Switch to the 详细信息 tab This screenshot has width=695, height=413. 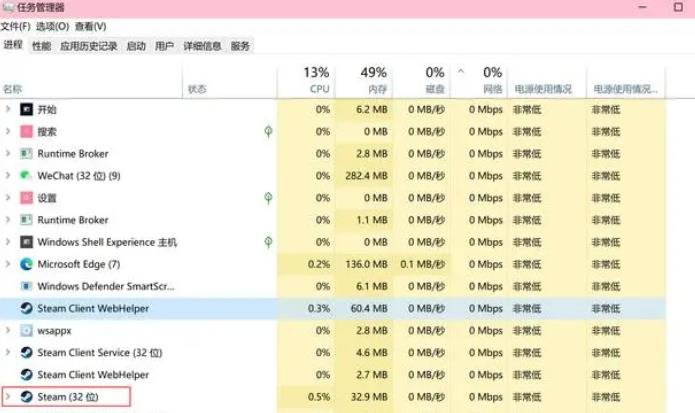click(202, 46)
